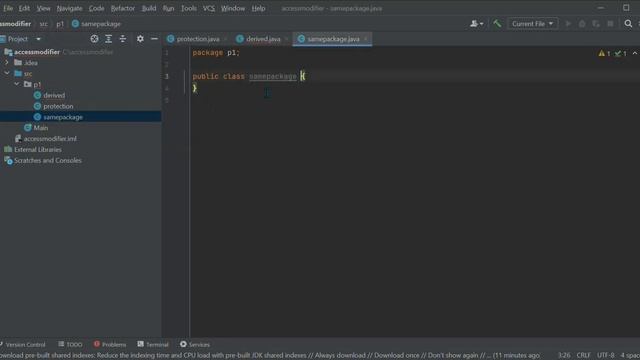This screenshot has width=640, height=360.
Task: Click the package p1 line in editor
Action: click(x=216, y=53)
